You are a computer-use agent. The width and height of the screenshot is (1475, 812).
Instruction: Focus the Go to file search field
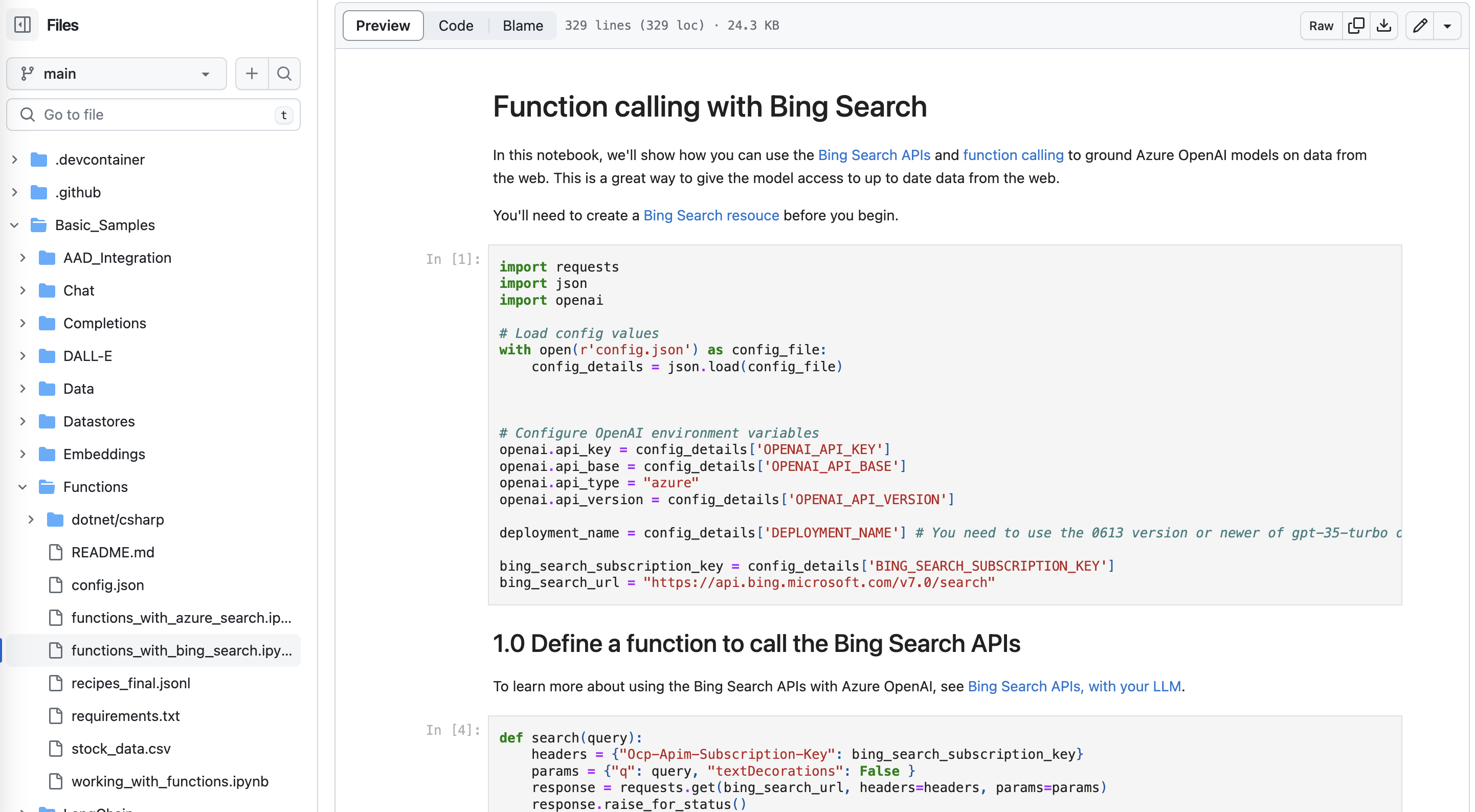tap(153, 115)
